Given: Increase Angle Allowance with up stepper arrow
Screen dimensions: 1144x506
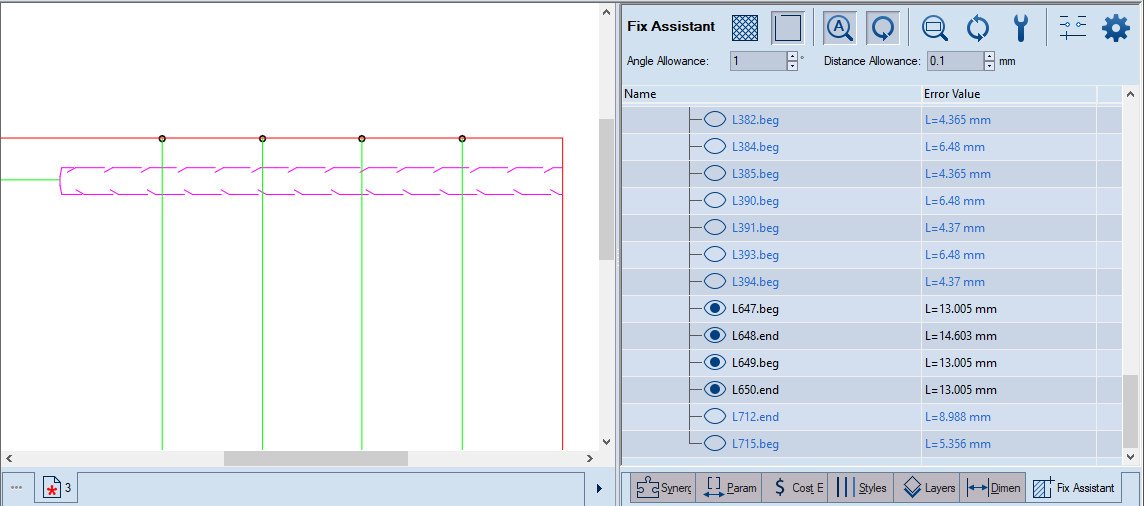Looking at the screenshot, I should pos(793,56).
